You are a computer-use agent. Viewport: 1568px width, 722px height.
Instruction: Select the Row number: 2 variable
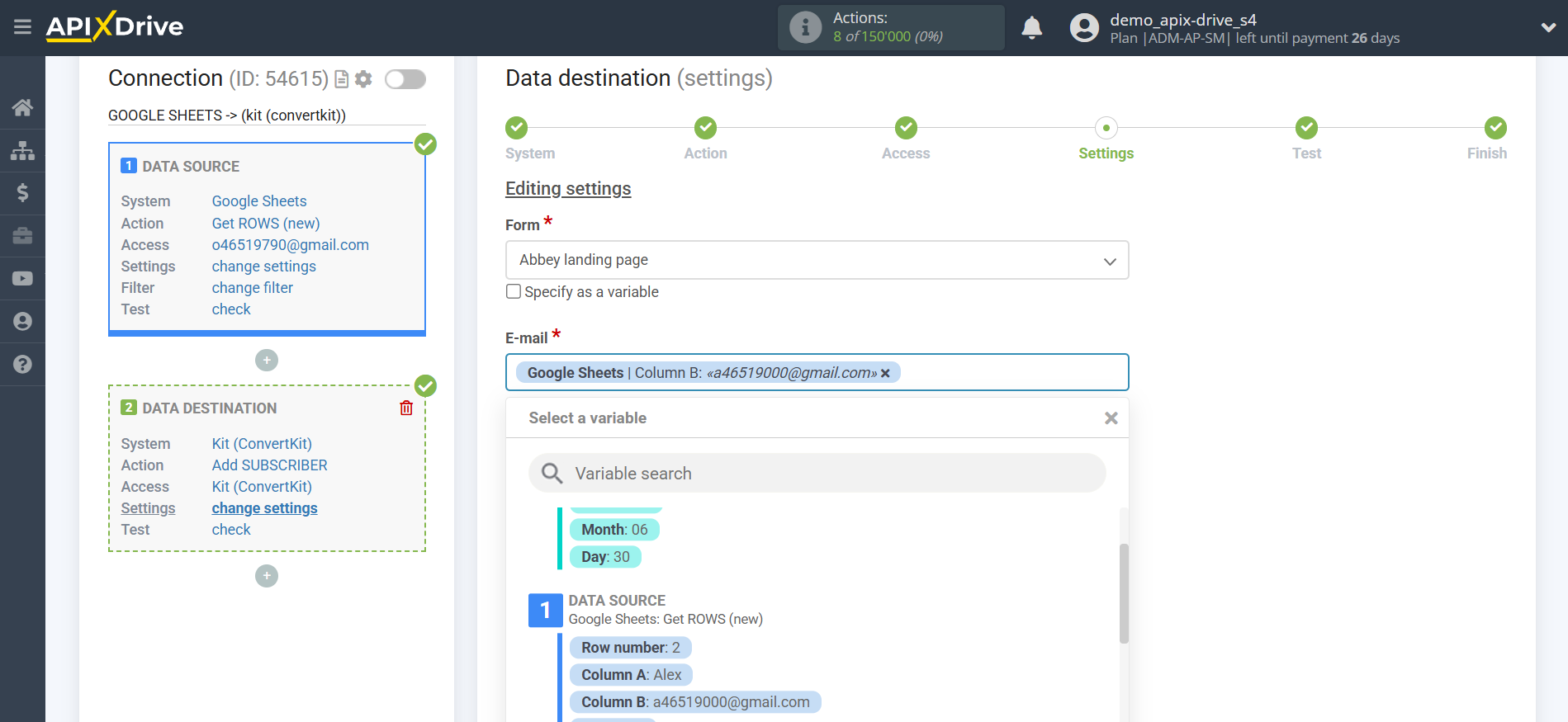631,648
